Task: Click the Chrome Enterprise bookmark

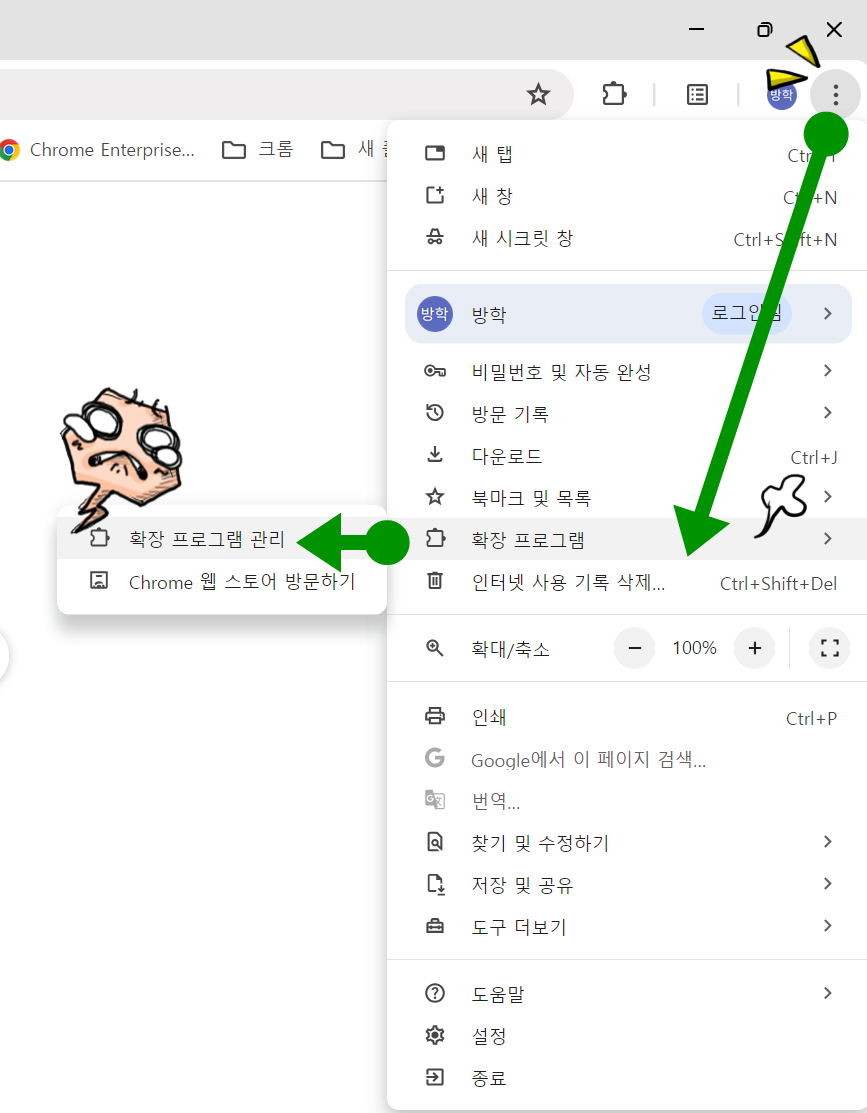Action: click(100, 149)
